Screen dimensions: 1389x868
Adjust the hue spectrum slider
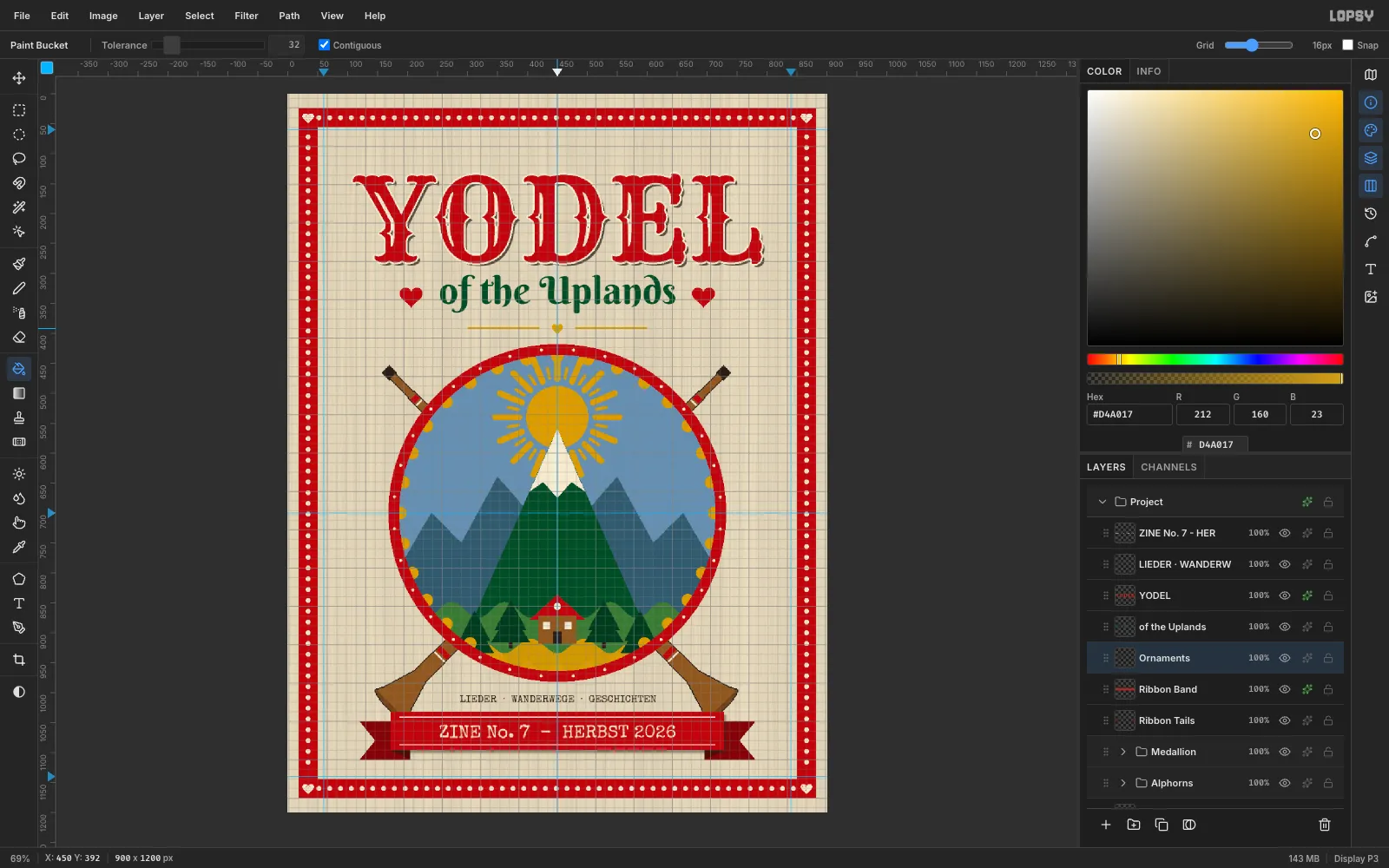[1215, 359]
